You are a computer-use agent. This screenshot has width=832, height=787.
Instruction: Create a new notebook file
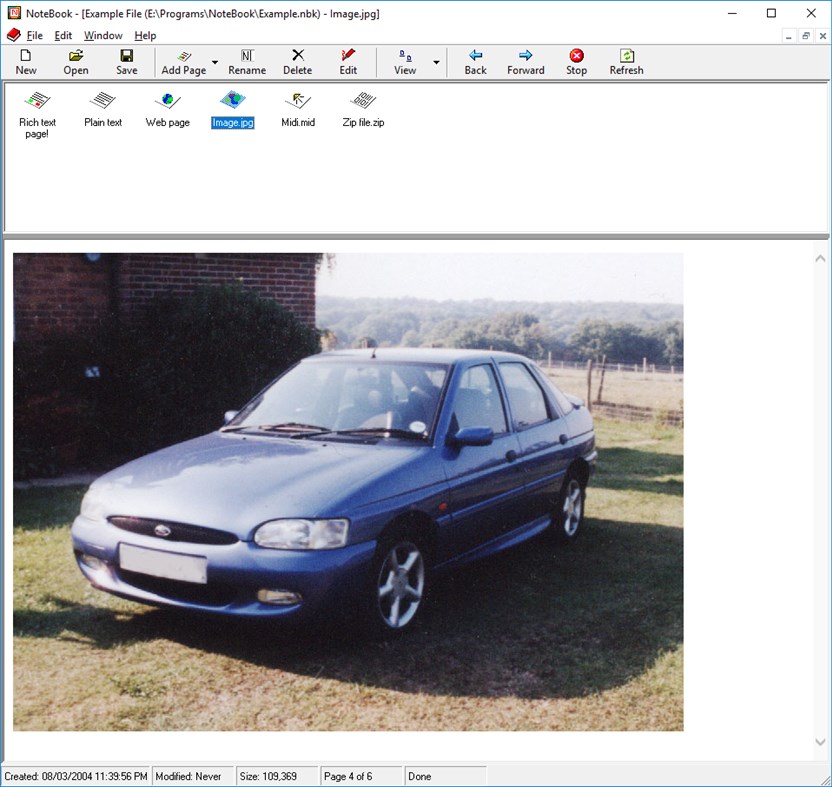pos(26,60)
